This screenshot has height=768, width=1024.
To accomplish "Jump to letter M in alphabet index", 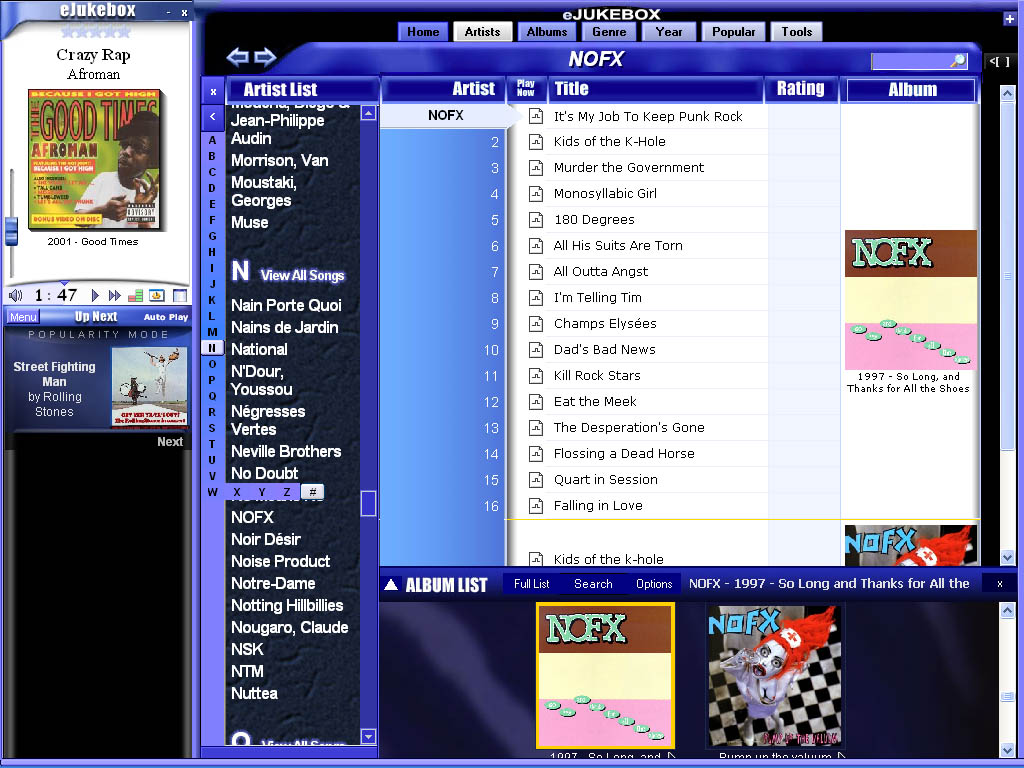I will click(x=212, y=332).
